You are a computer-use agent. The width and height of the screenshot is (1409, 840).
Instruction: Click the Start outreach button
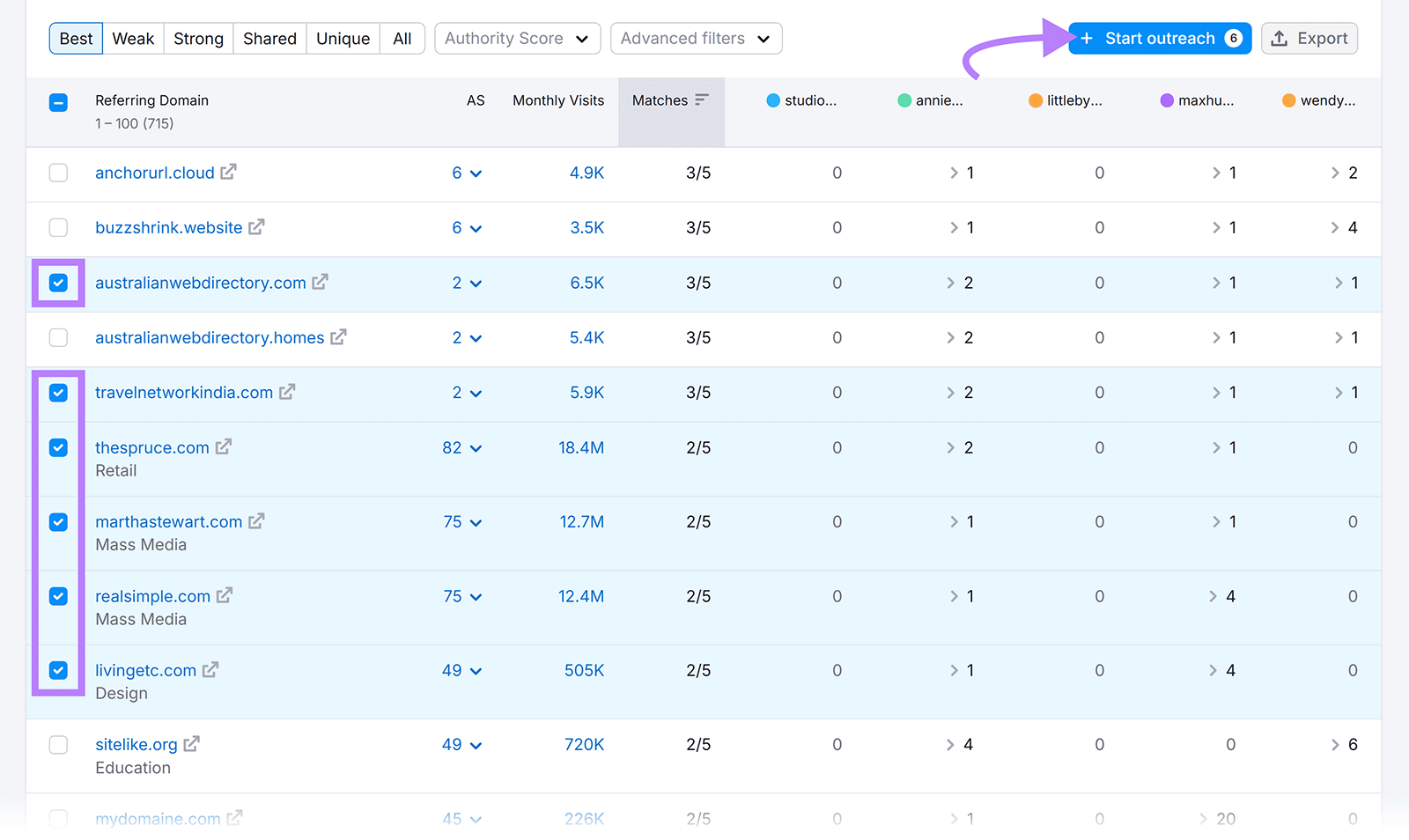tap(1159, 38)
